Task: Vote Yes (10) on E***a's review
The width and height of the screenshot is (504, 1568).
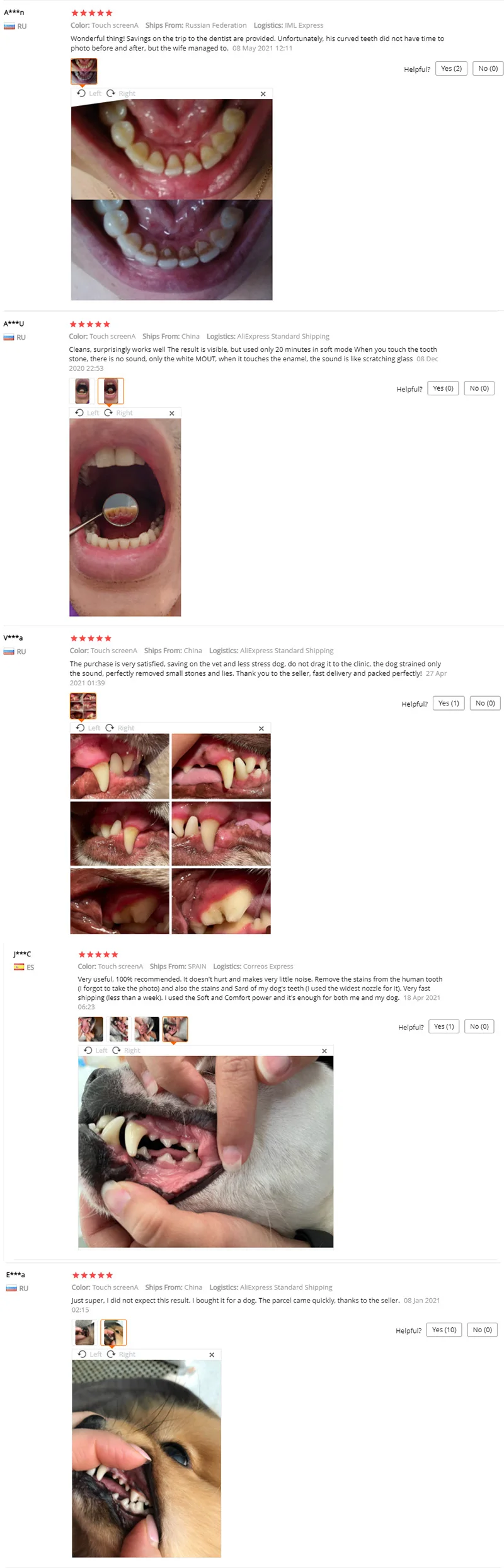Action: click(444, 1330)
